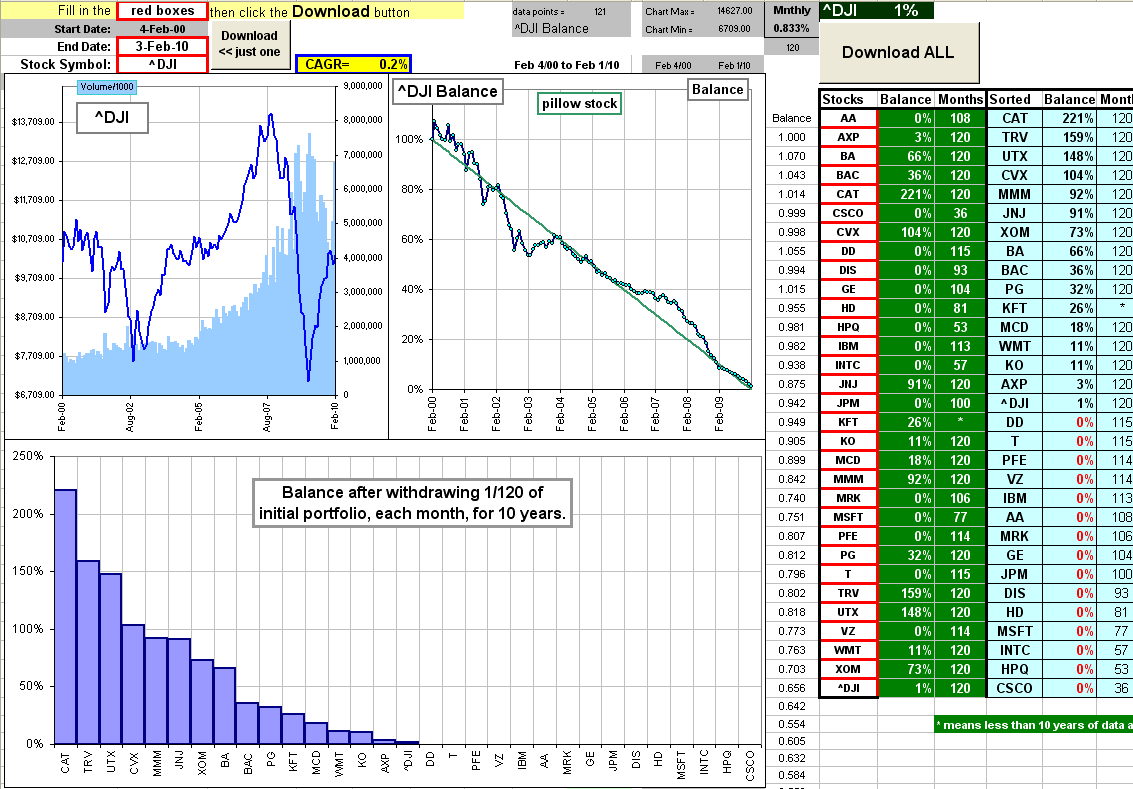Click the data points value 121

tap(600, 12)
